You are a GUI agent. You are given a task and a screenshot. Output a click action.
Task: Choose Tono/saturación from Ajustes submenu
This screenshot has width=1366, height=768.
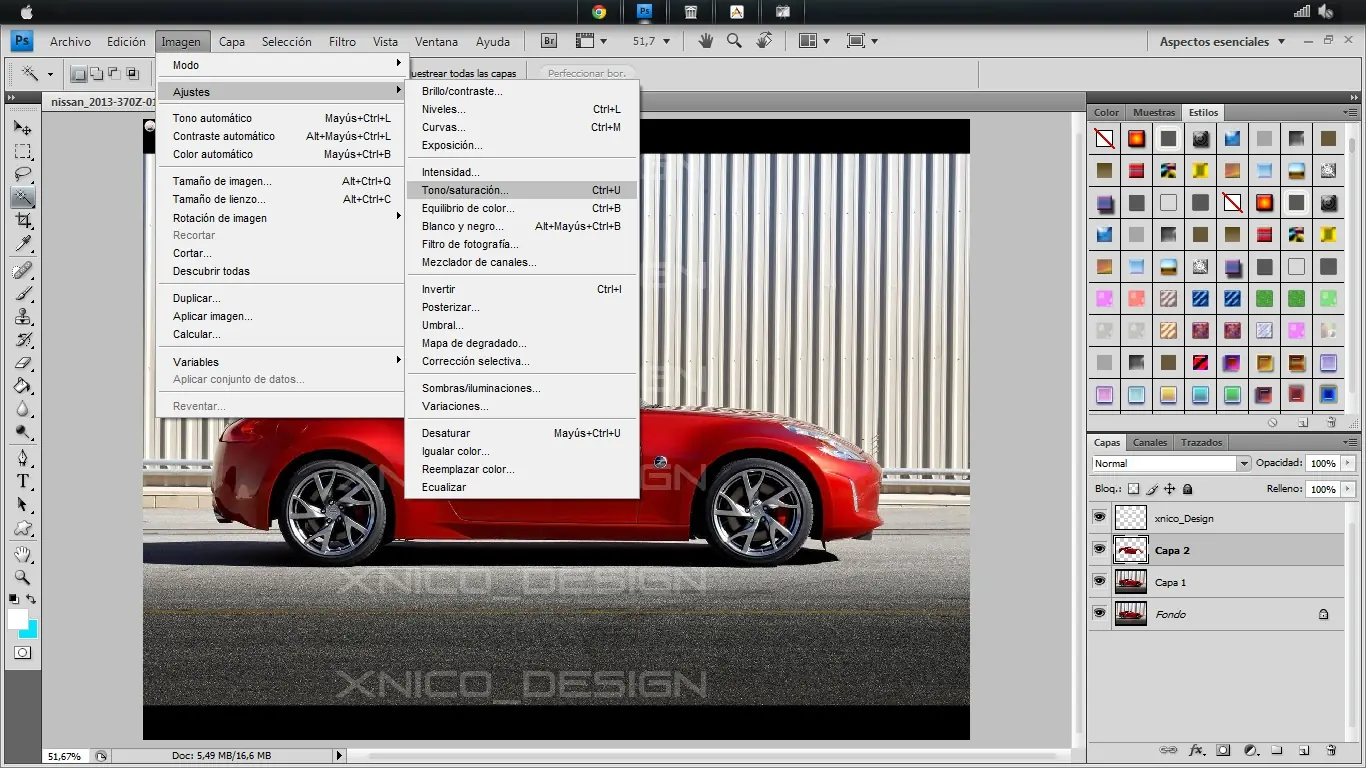[521, 190]
